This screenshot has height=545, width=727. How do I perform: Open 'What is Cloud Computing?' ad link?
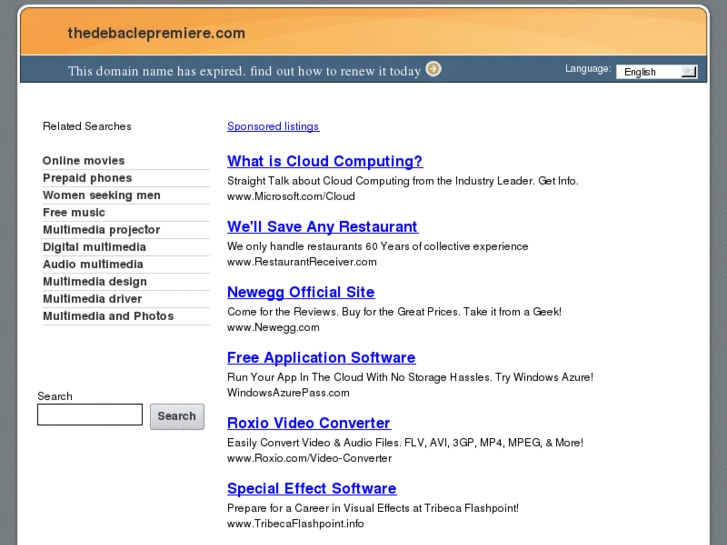pyautogui.click(x=325, y=161)
